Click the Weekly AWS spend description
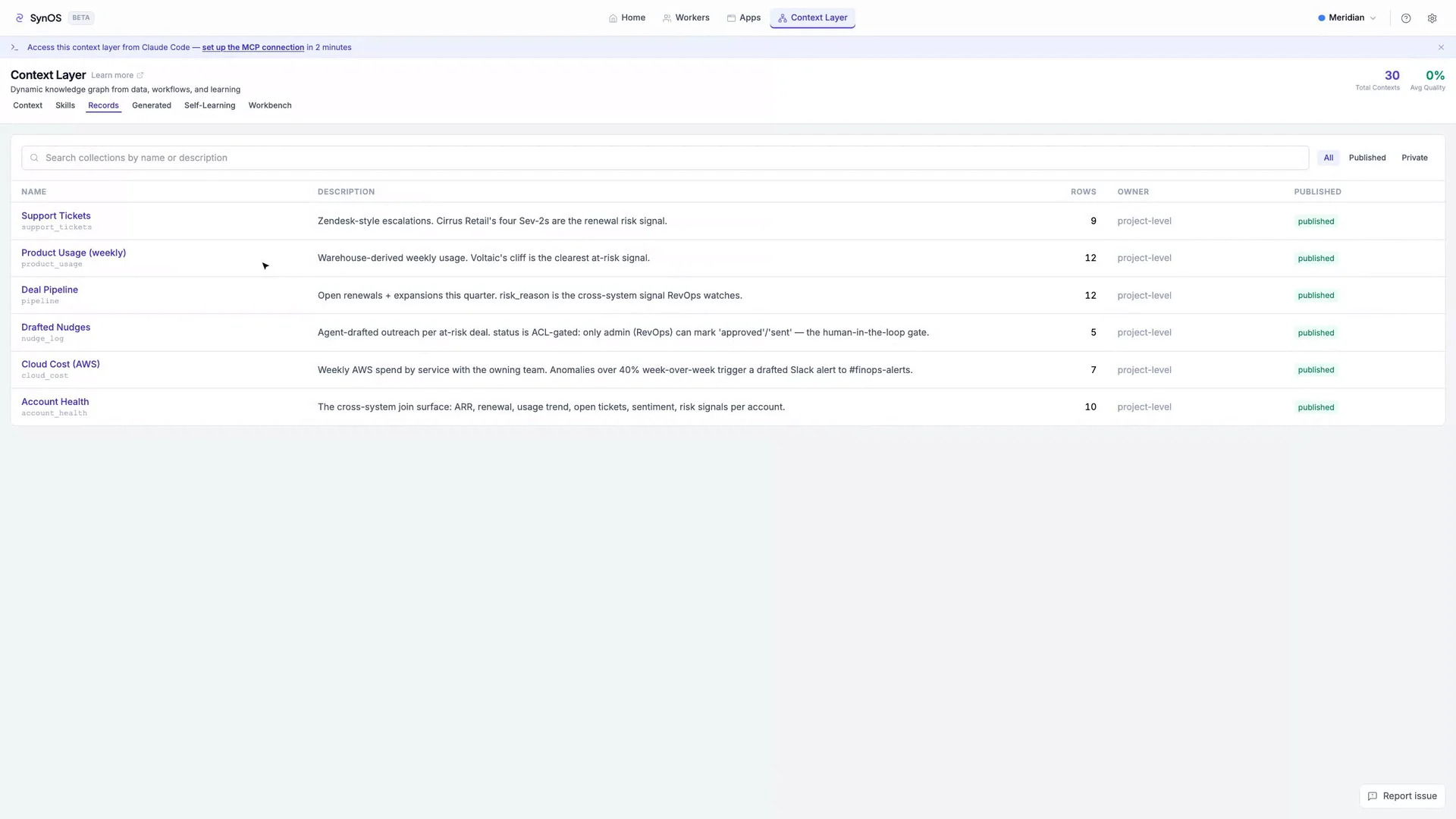The width and height of the screenshot is (1456, 819). [615, 370]
